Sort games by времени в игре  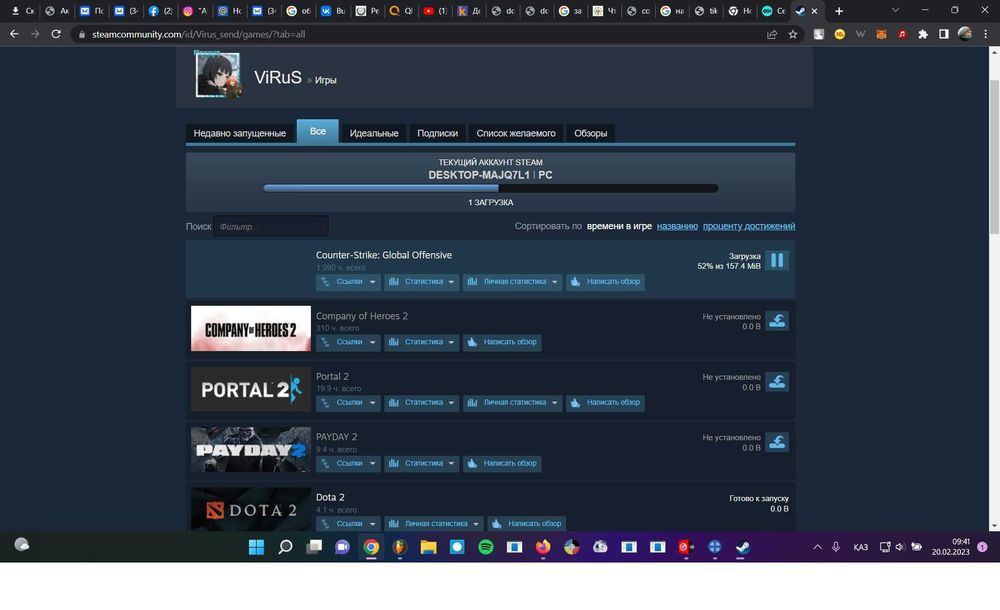(619, 226)
